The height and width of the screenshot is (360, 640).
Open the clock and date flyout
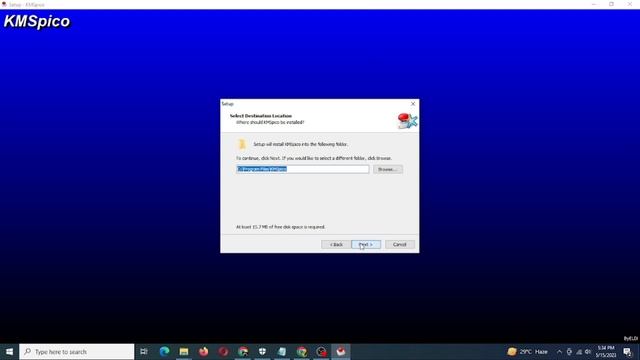(606, 351)
